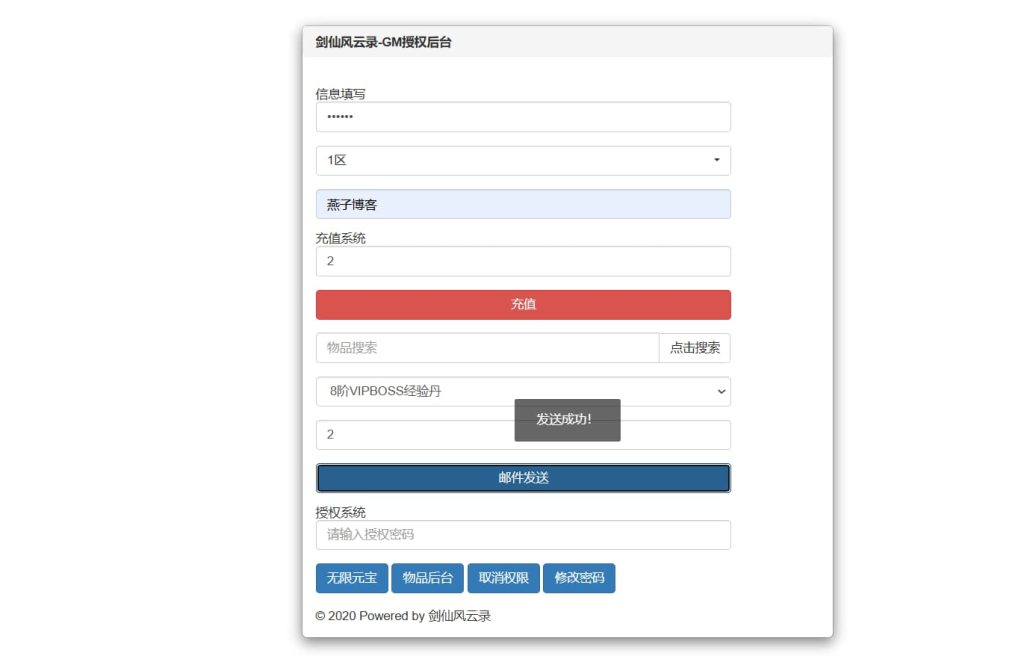Click the 点击搜索 search button
Screen dimensions: 1024x656
tap(695, 347)
